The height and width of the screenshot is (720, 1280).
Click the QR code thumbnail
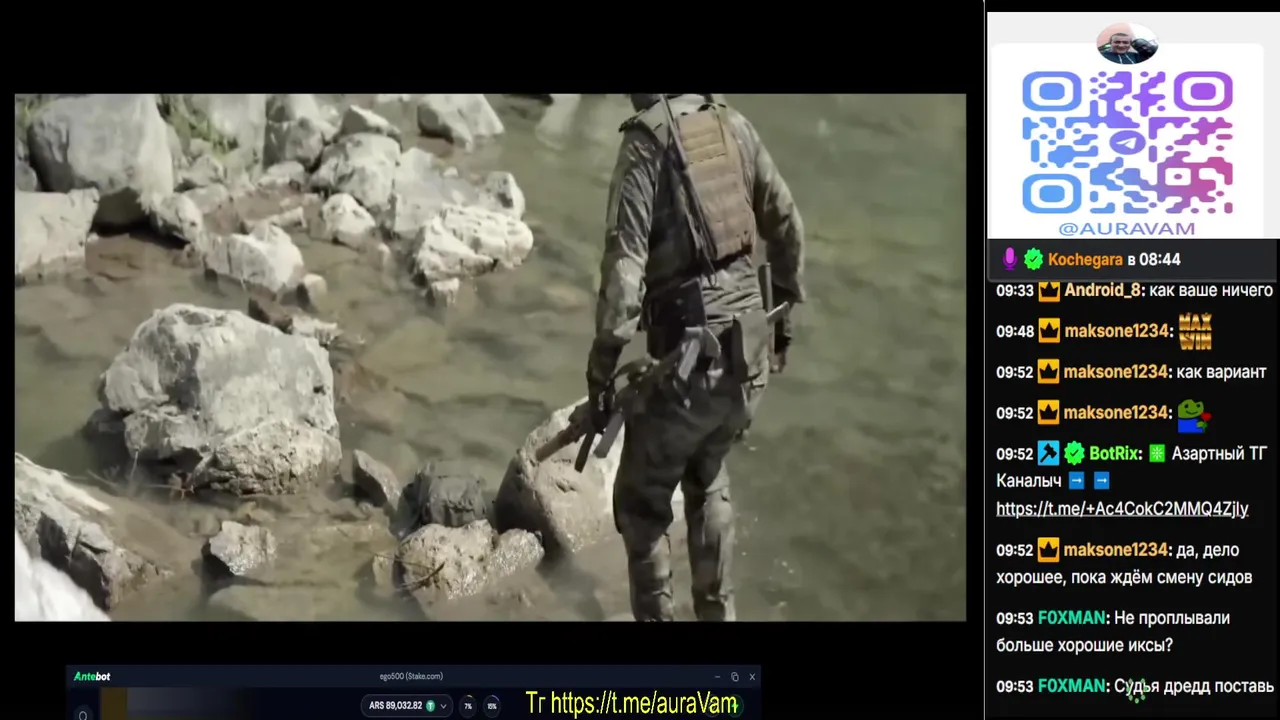coord(1127,141)
